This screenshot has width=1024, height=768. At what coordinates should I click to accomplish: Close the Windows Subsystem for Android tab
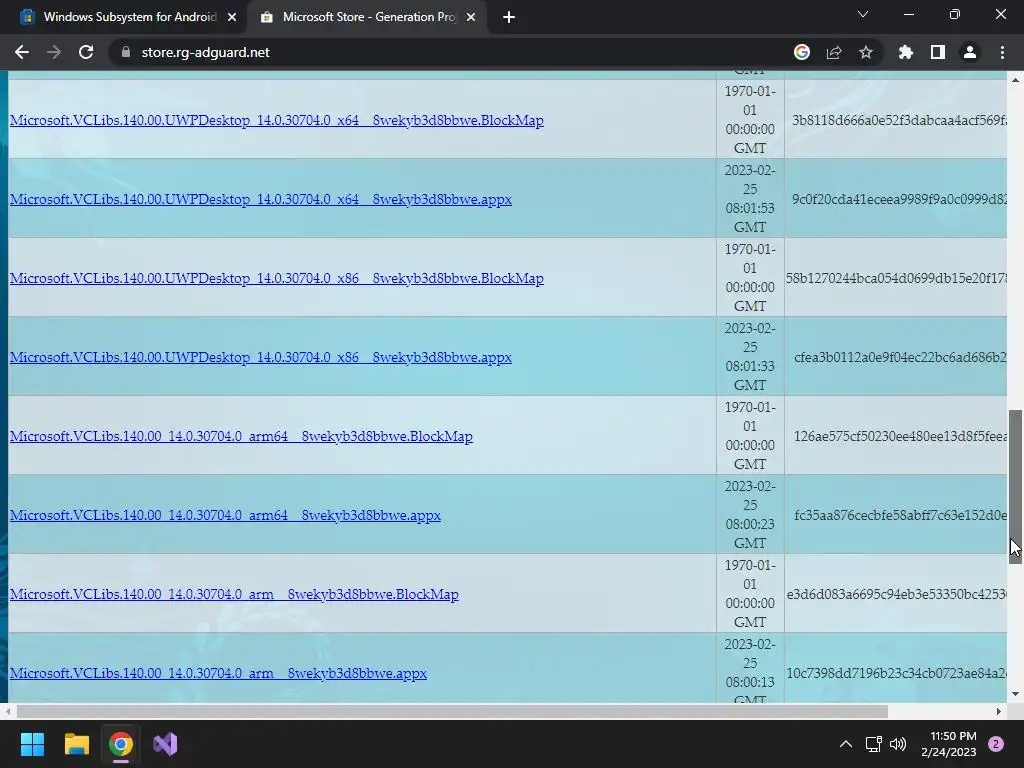[x=232, y=18]
